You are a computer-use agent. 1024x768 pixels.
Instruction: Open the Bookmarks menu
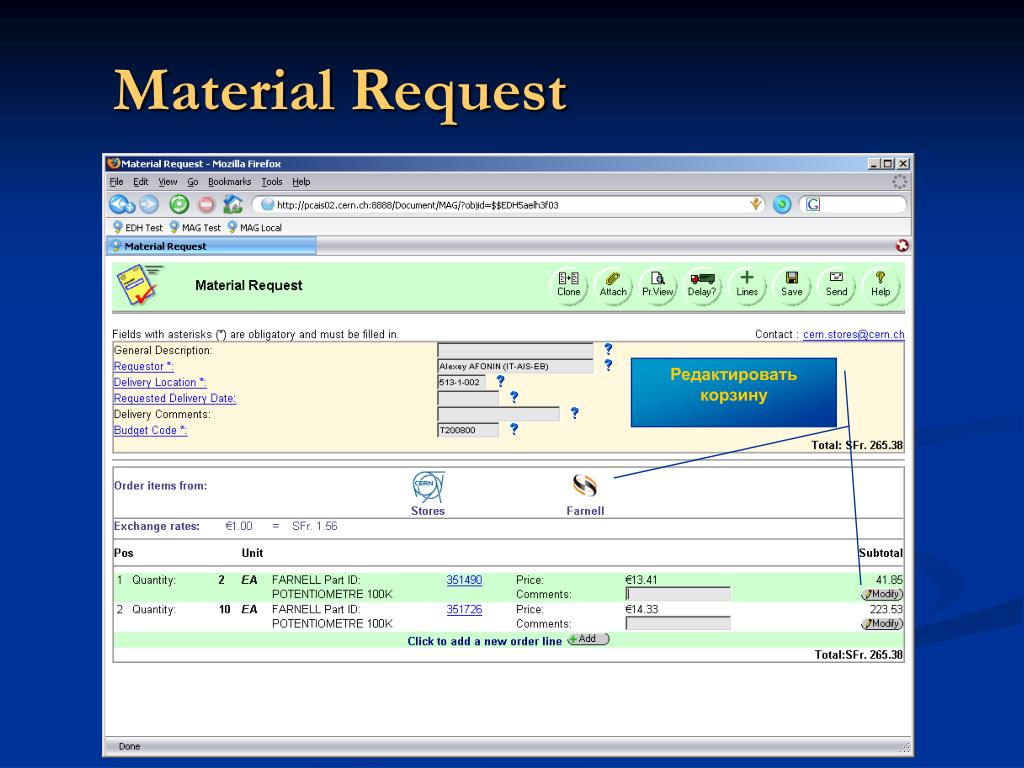229,182
